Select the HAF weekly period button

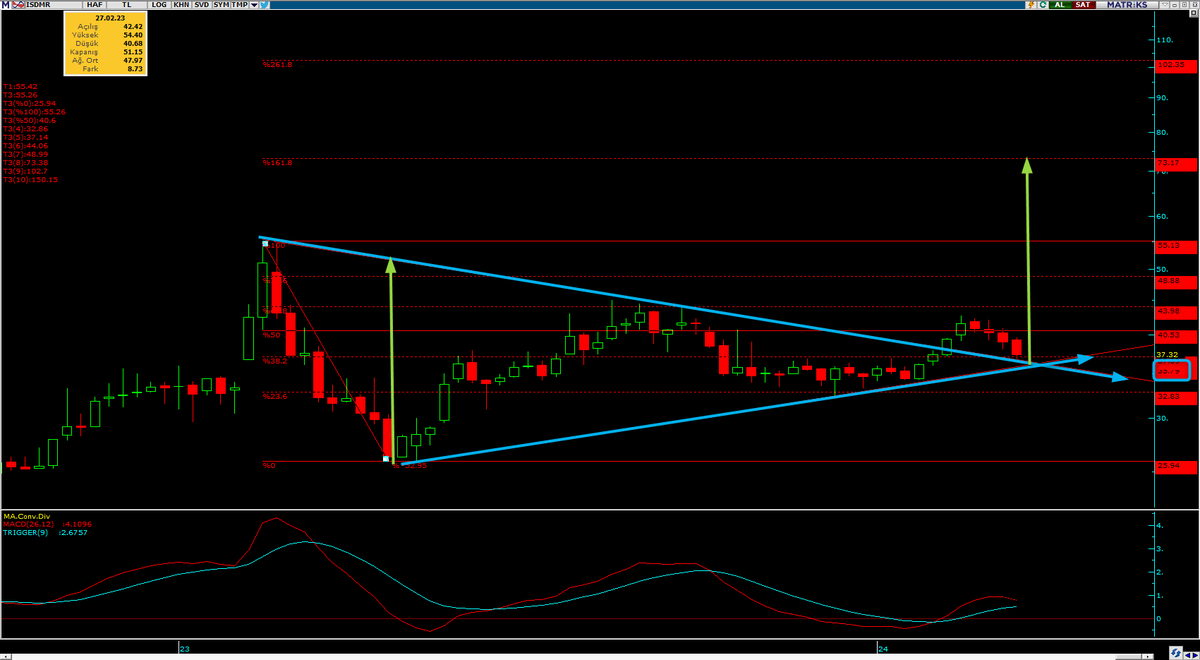click(95, 5)
